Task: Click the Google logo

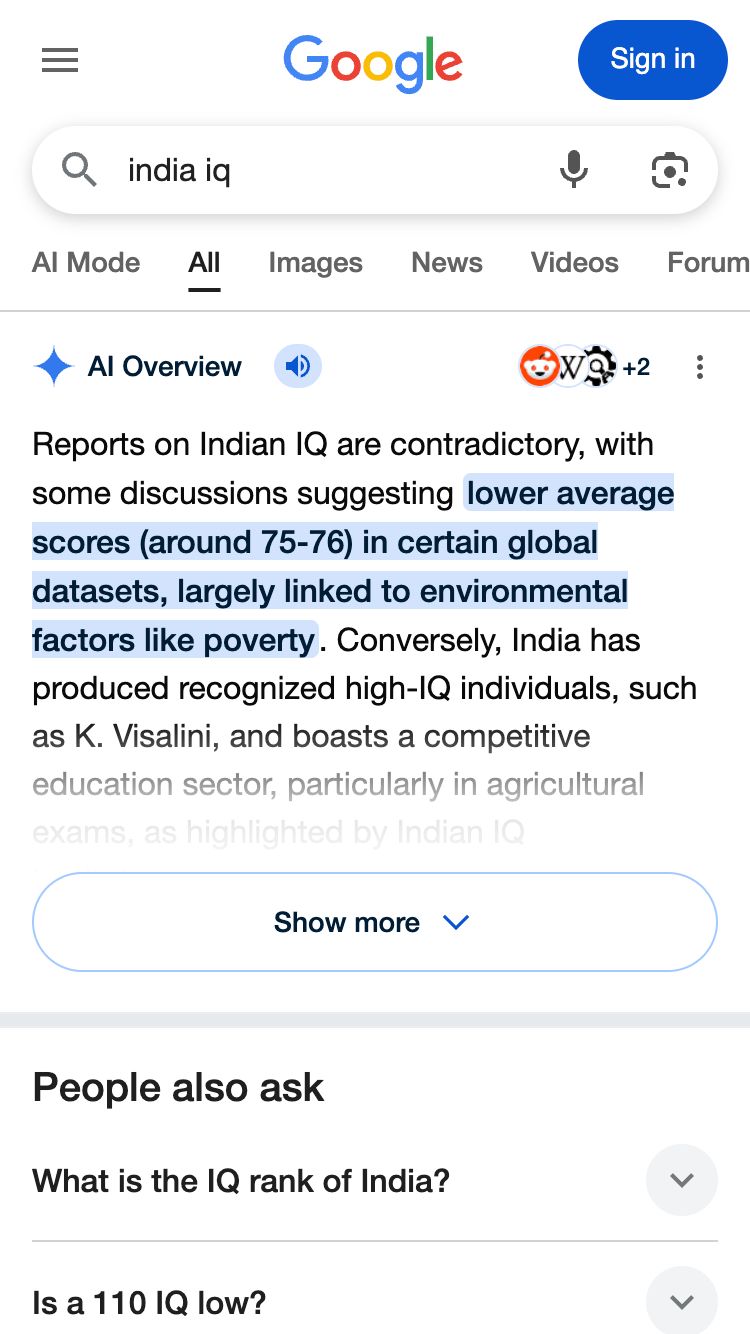Action: pos(372,62)
